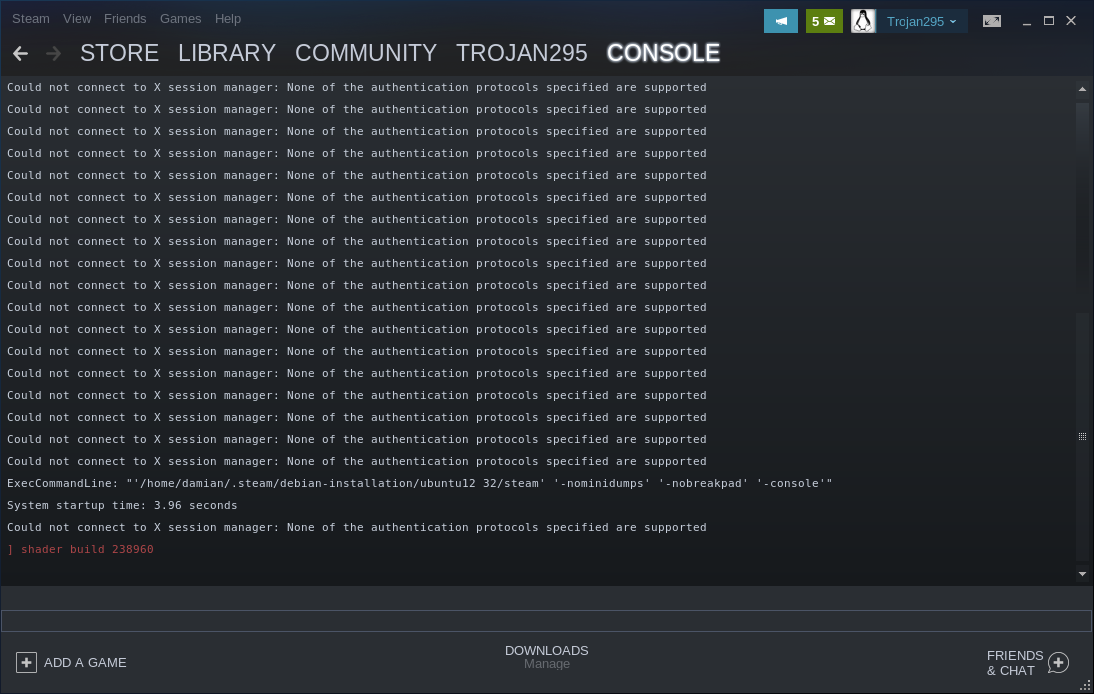Maximize the Steam window
Screen dimensions: 1094x694
pyautogui.click(x=1049, y=21)
